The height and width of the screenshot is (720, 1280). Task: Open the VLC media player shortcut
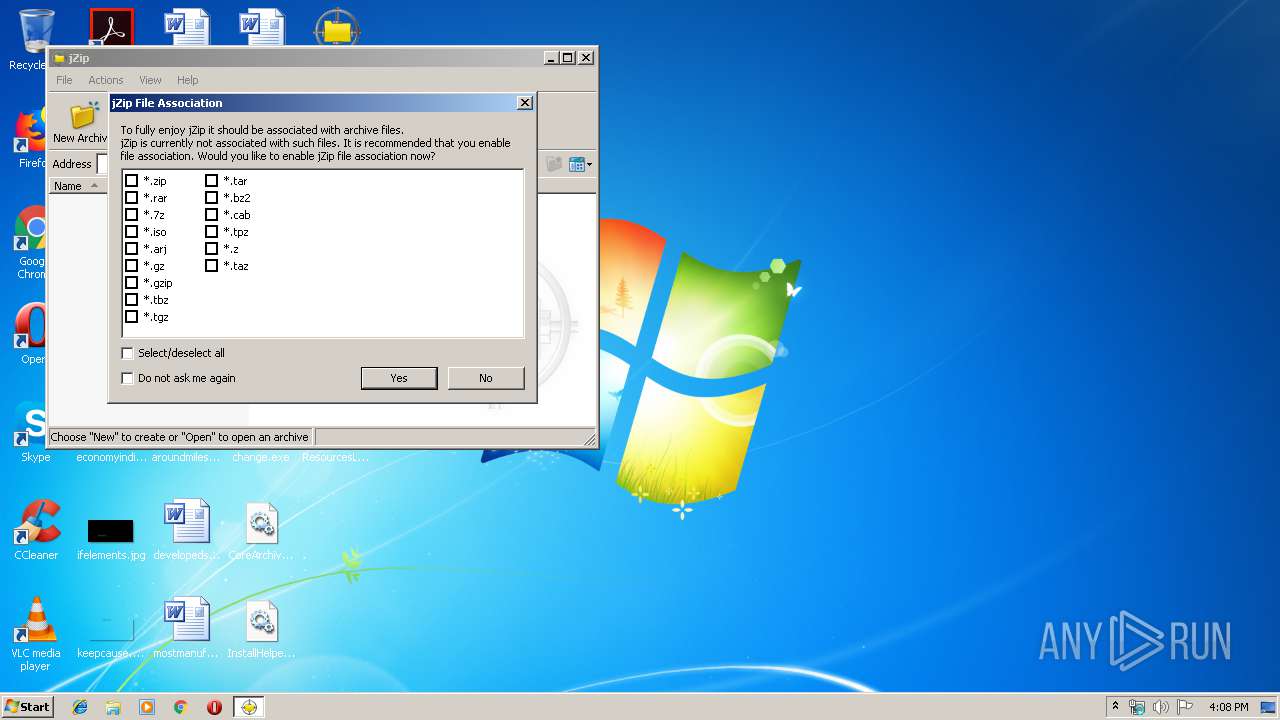tap(36, 634)
